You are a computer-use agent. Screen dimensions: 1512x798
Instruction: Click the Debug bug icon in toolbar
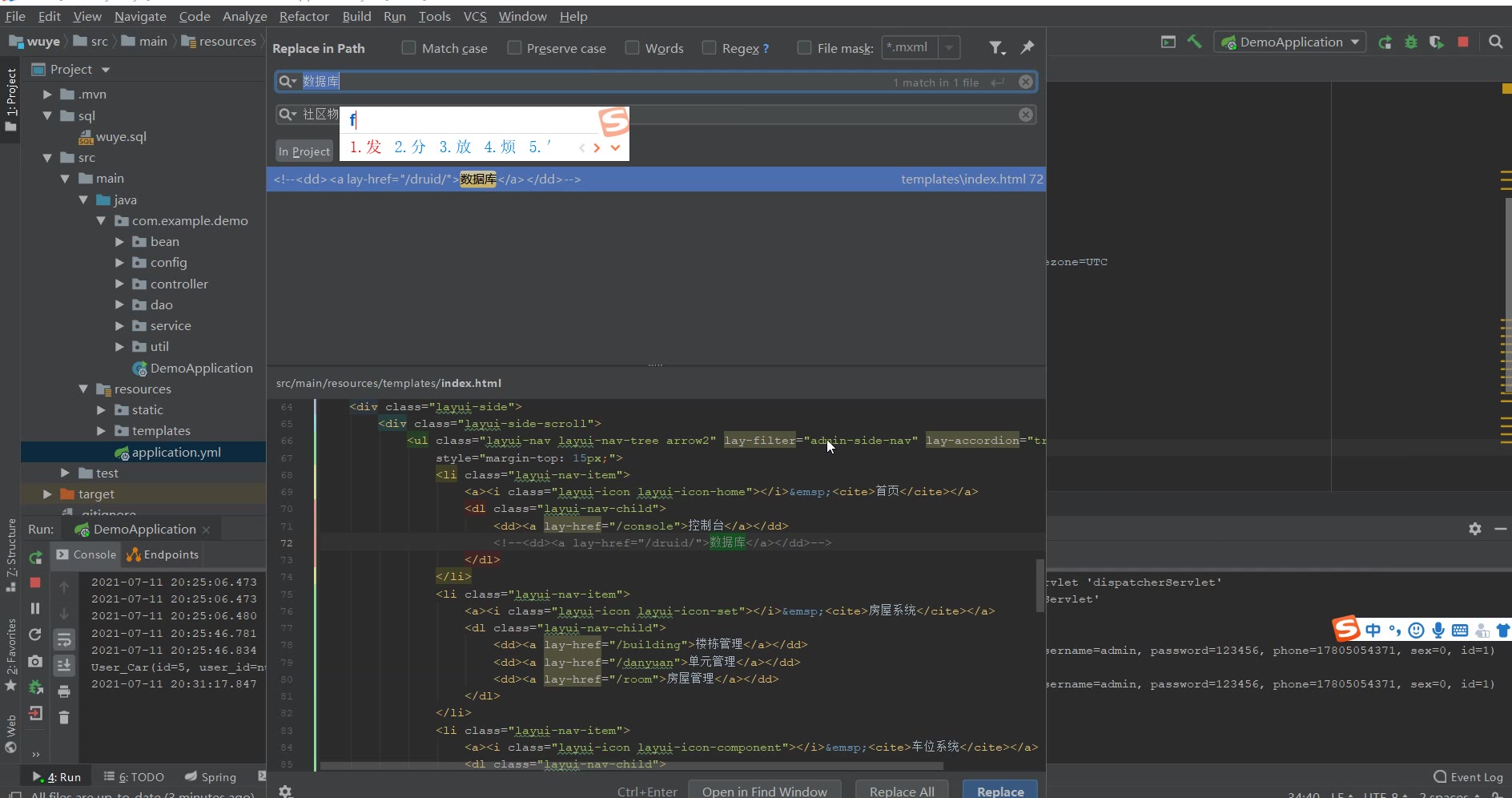1411,42
